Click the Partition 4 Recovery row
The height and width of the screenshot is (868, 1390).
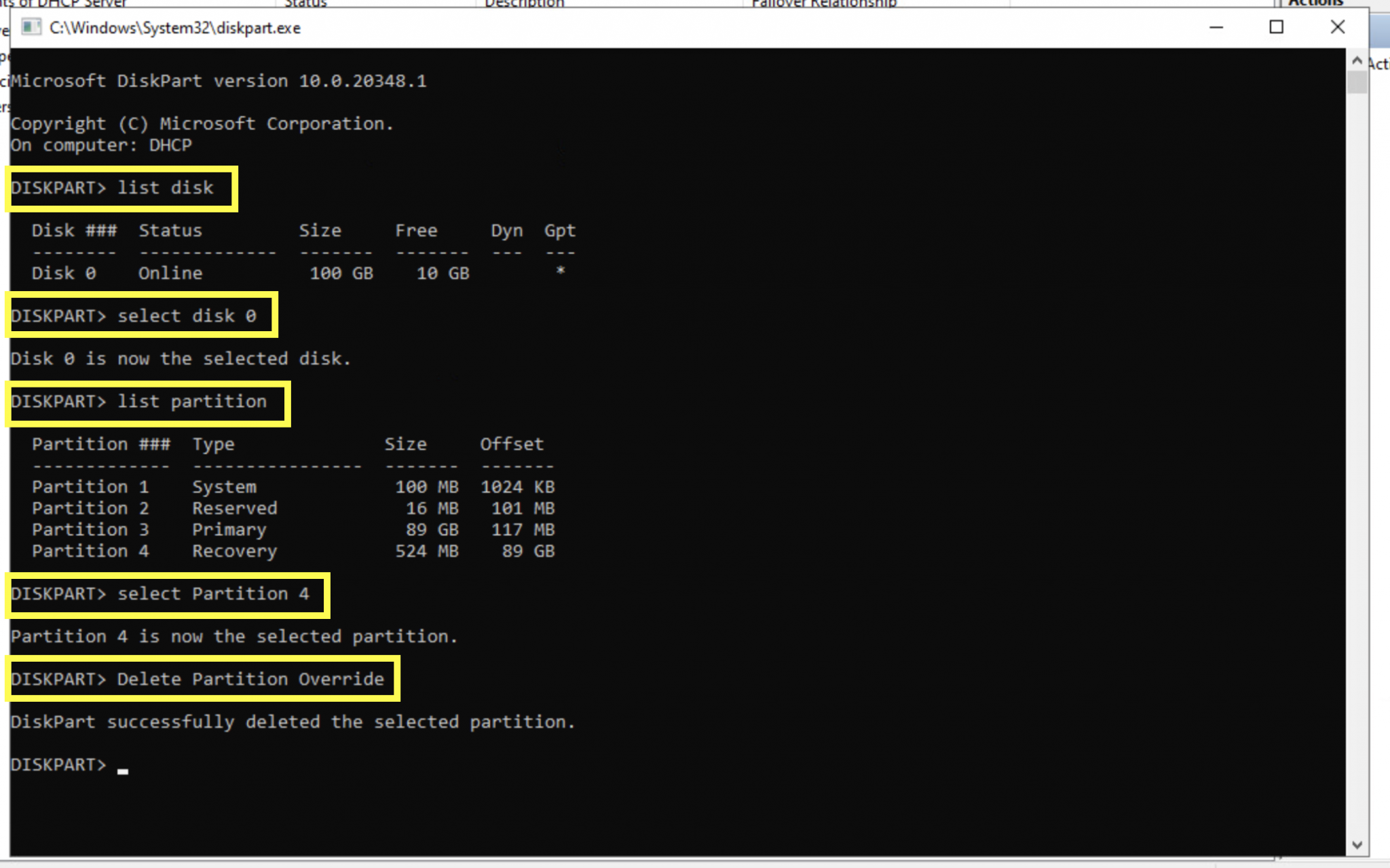tap(204, 551)
